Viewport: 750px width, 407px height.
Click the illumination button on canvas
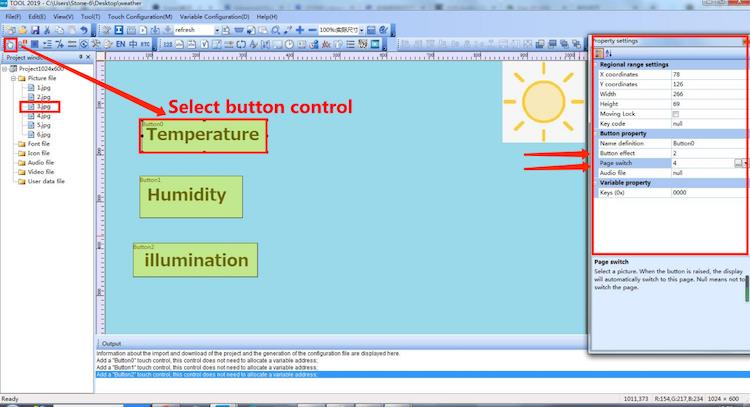[196, 260]
